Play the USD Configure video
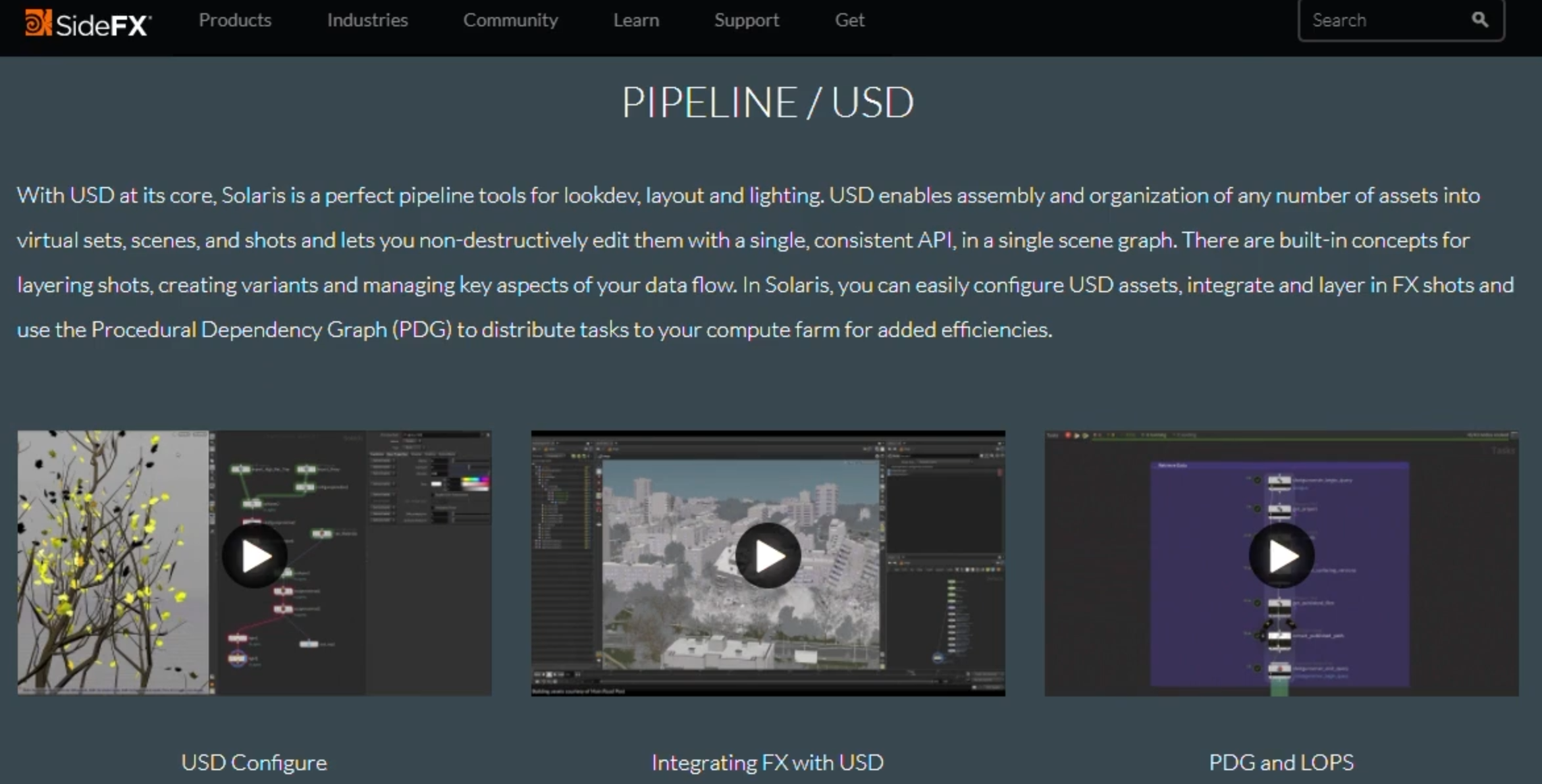The height and width of the screenshot is (784, 1542). point(255,556)
